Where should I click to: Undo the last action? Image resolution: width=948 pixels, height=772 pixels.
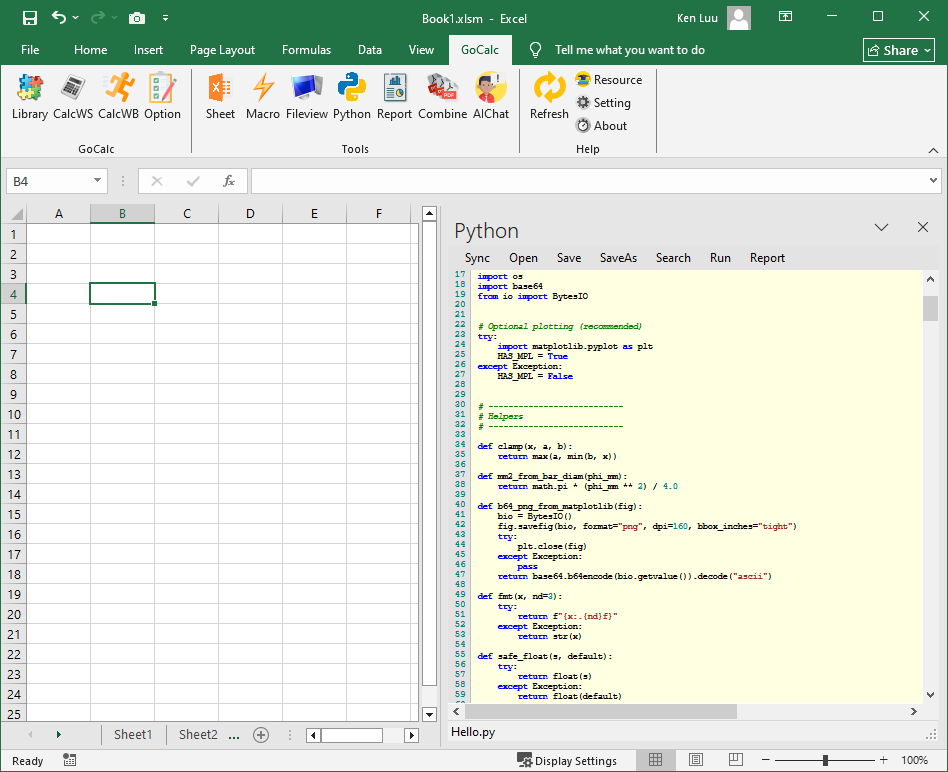[x=59, y=18]
